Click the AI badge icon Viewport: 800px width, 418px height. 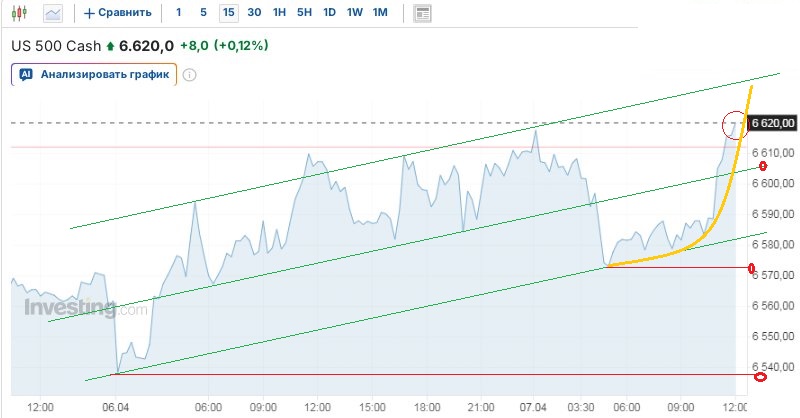click(26, 74)
